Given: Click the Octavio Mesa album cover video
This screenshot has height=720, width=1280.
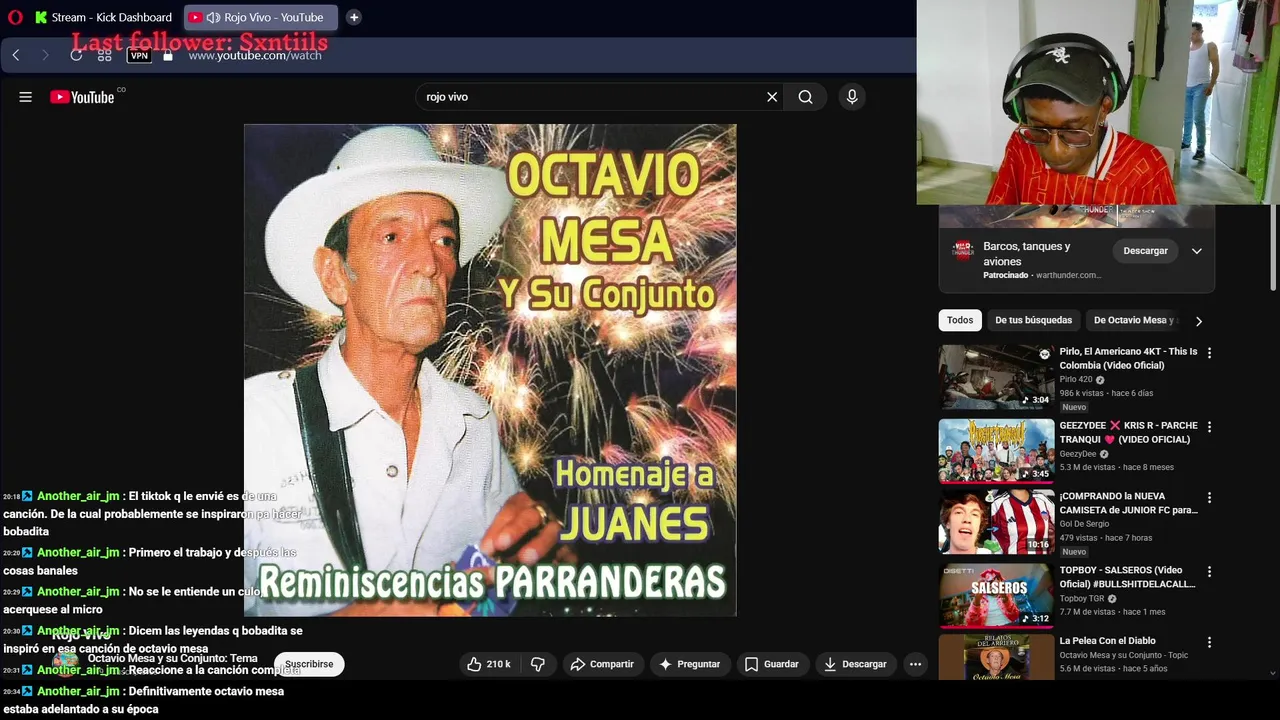Looking at the screenshot, I should 490,370.
